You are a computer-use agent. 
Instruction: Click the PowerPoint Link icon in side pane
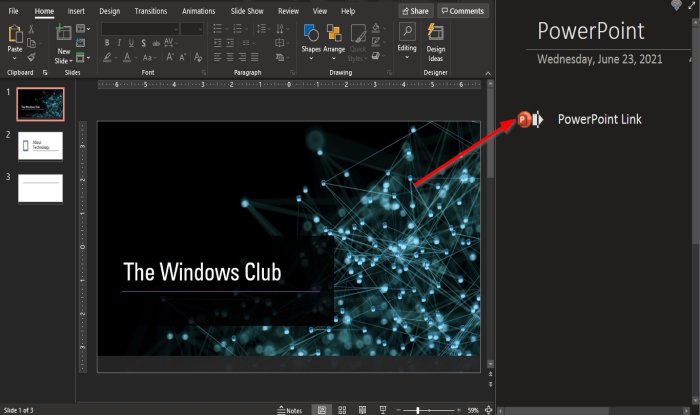[524, 120]
